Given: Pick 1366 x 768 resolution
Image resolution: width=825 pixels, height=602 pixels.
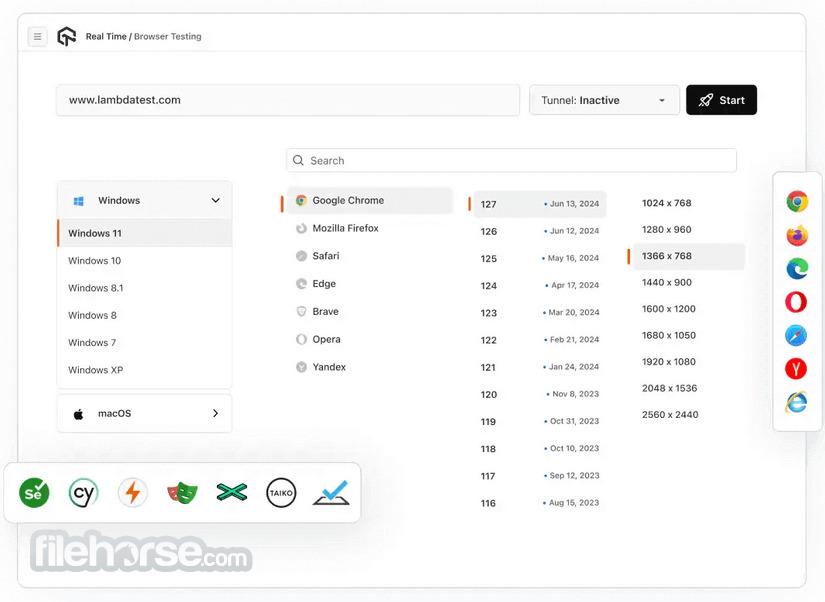Looking at the screenshot, I should (689, 256).
